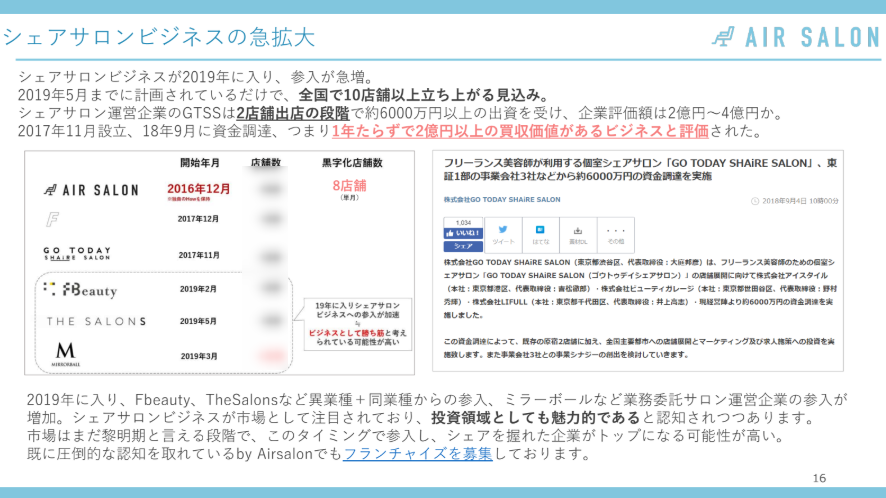This screenshot has height=498, width=886.
Task: Click the AIR SALON logo in the slide header
Action: pyautogui.click(x=796, y=37)
